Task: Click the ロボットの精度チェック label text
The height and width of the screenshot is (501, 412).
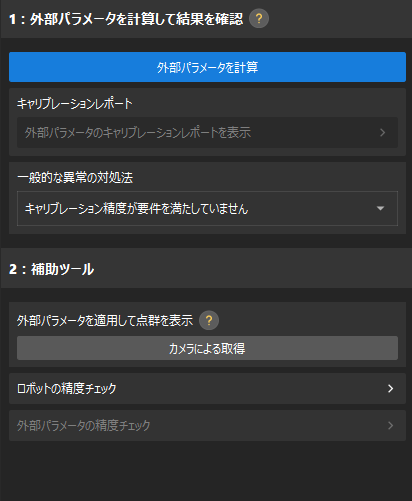Action: tap(67, 389)
